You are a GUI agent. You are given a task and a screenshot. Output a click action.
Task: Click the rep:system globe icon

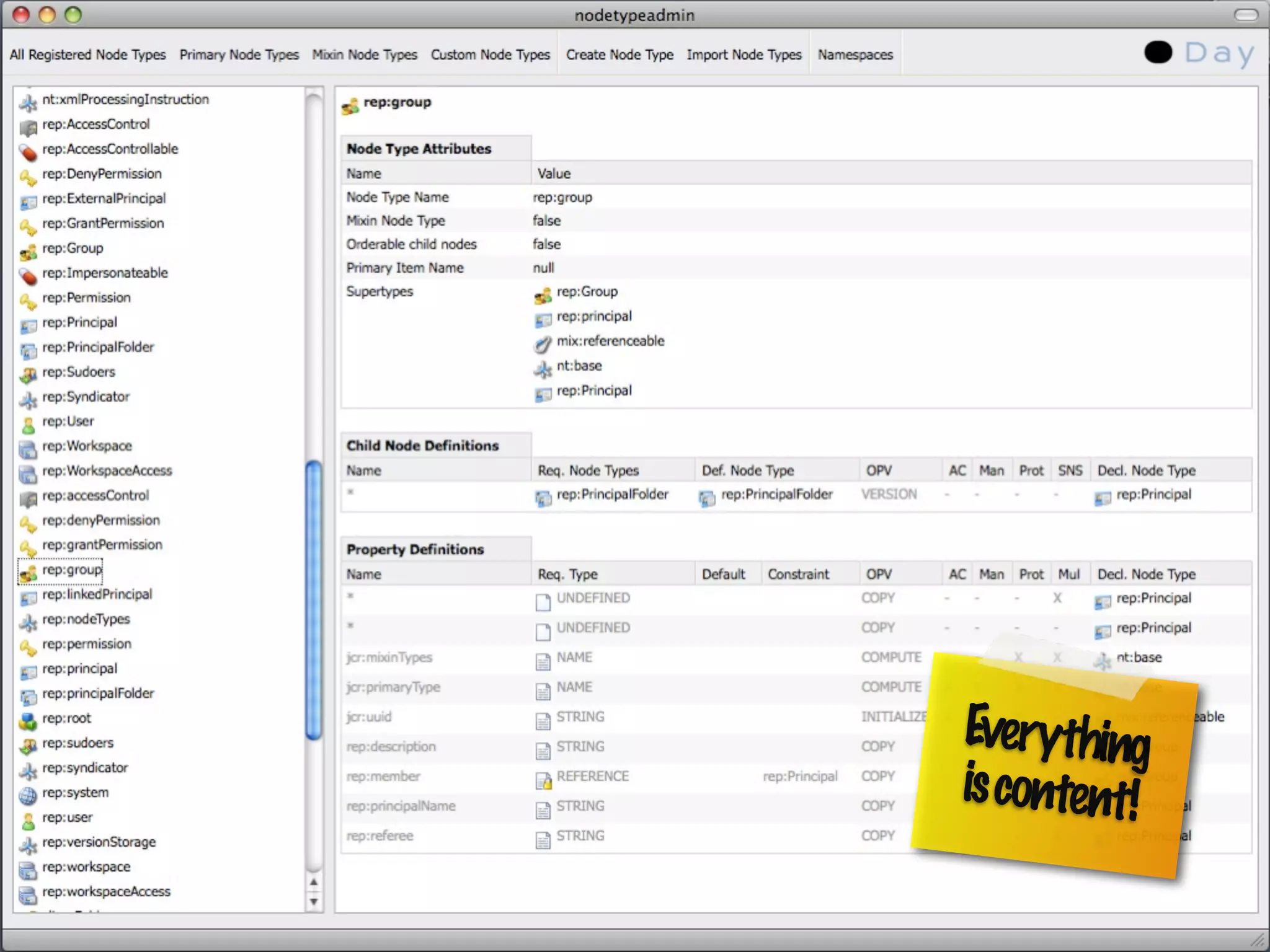click(x=28, y=795)
